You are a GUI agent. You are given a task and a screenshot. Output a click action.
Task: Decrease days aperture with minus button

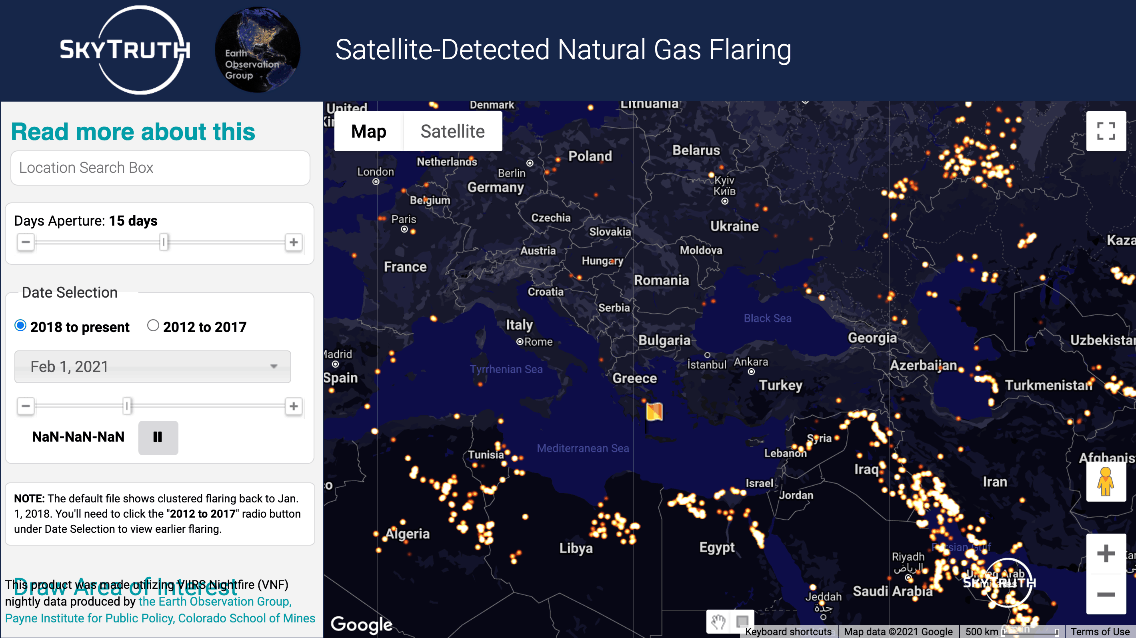[x=25, y=242]
